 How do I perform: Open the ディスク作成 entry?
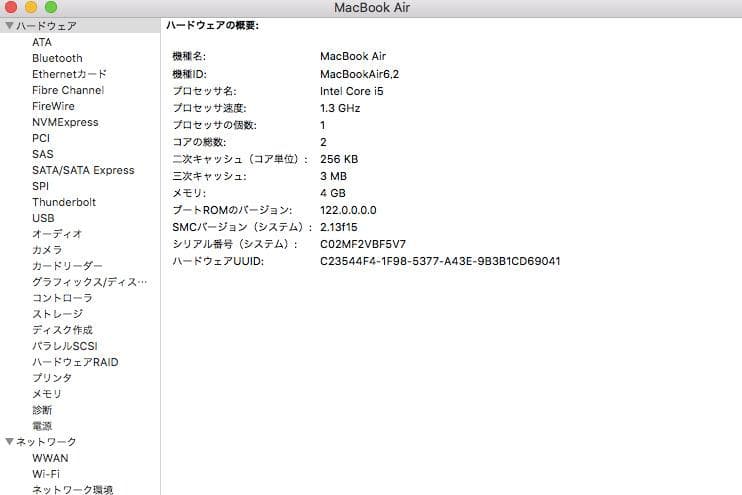click(62, 330)
